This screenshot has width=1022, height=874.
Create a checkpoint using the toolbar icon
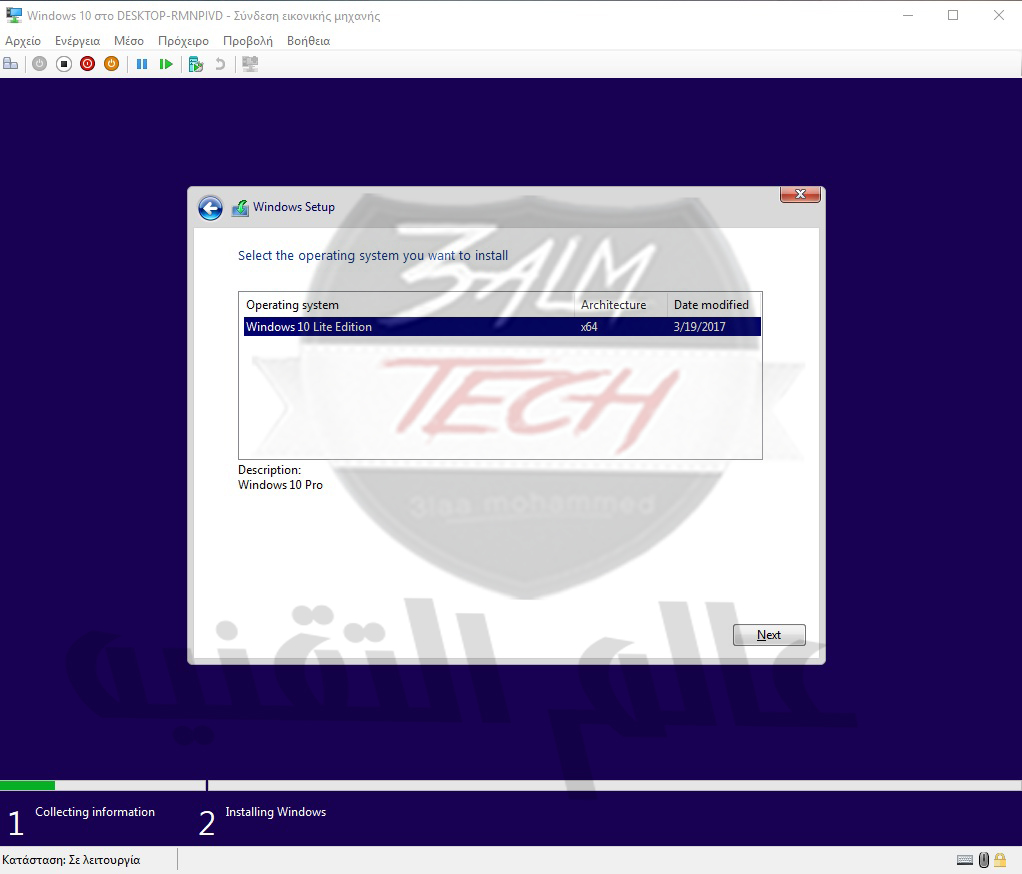pyautogui.click(x=196, y=64)
